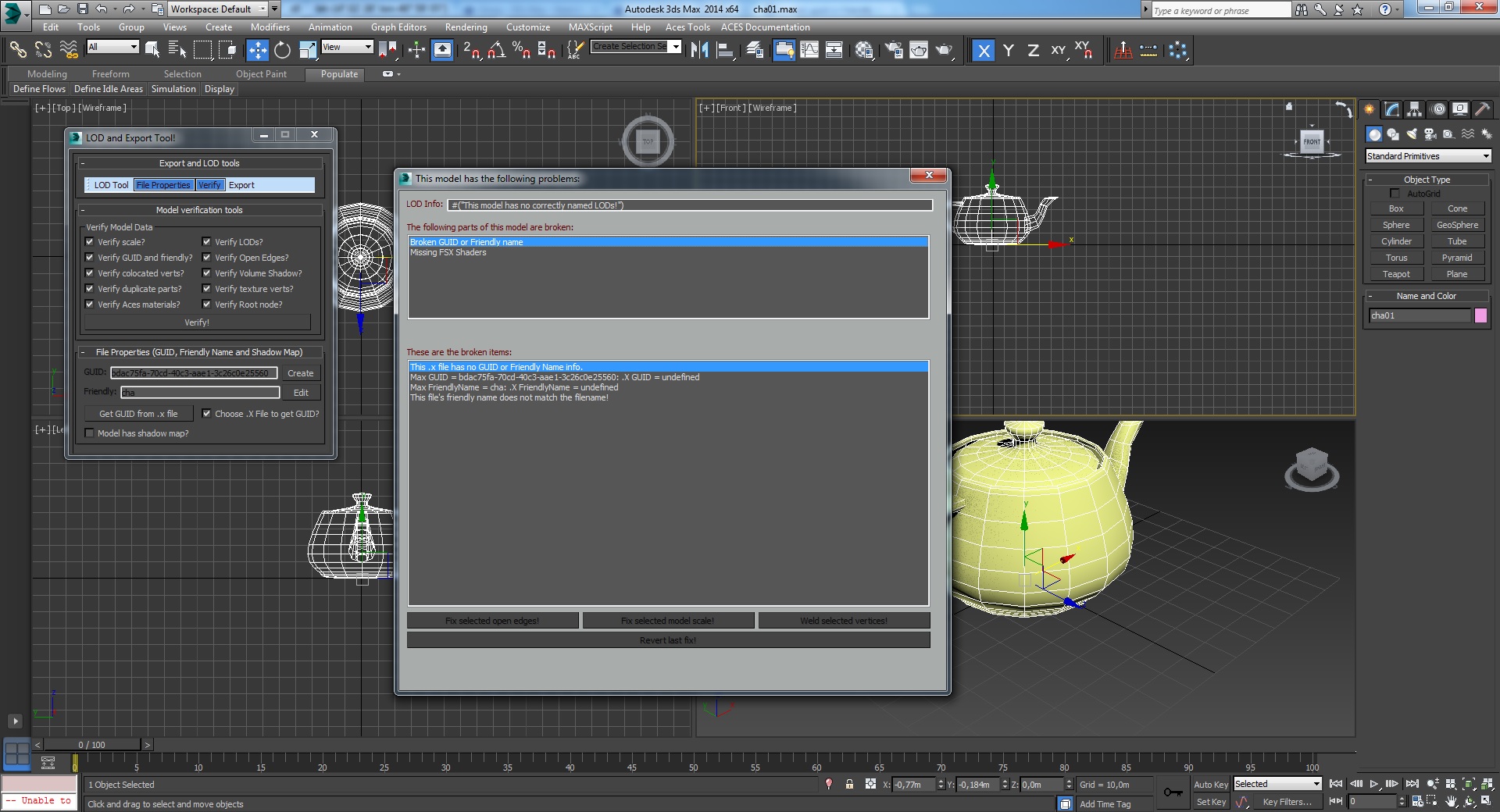Collapse the Model verification tools rollout
This screenshot has height=812, width=1500.
pos(199,210)
